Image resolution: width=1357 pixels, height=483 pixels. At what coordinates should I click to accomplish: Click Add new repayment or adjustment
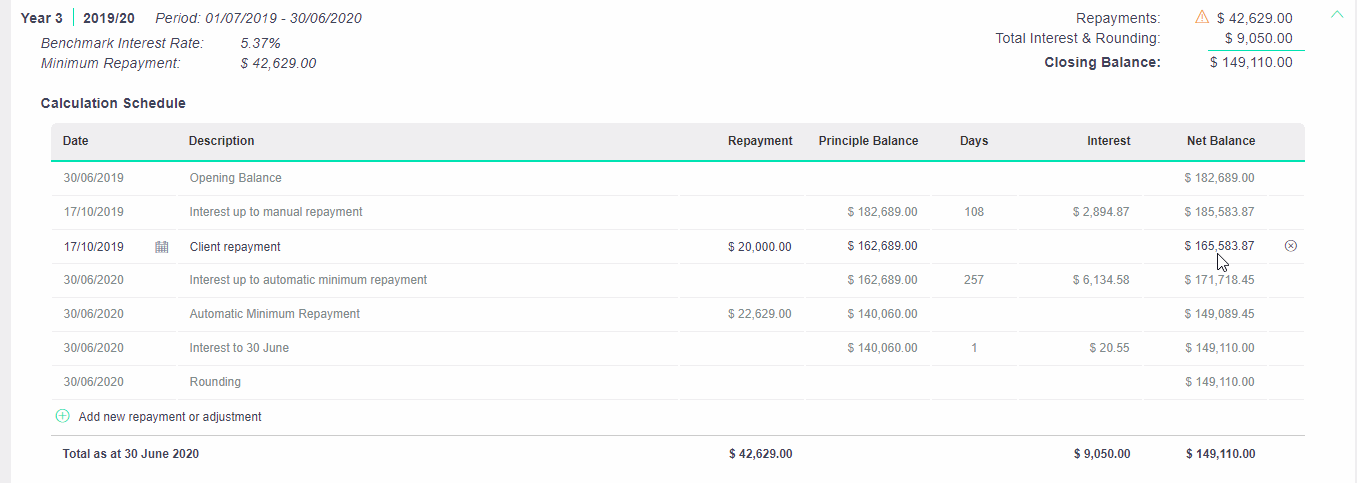click(x=170, y=417)
